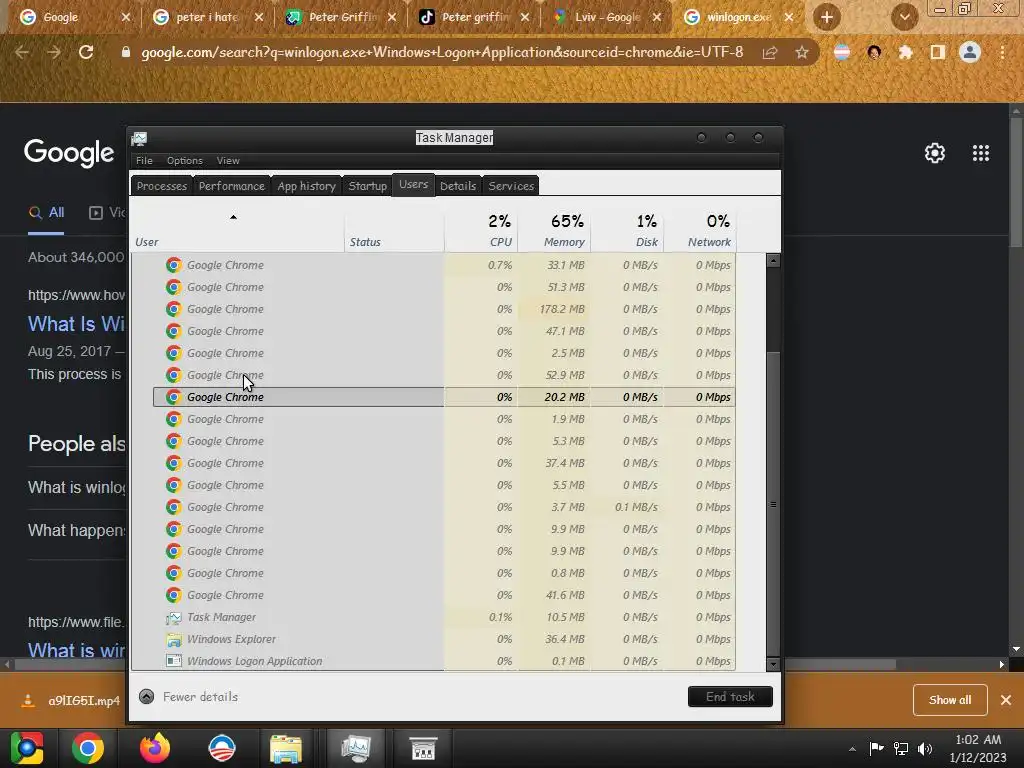Click the Chrome icon of the 41.6 MB row
This screenshot has height=768, width=1024.
click(x=174, y=595)
